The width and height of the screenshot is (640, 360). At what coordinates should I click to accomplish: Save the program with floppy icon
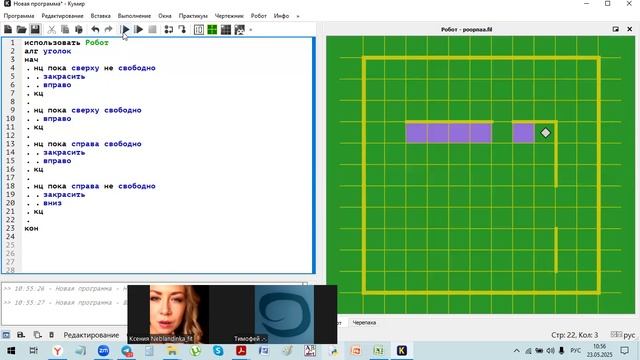35,29
